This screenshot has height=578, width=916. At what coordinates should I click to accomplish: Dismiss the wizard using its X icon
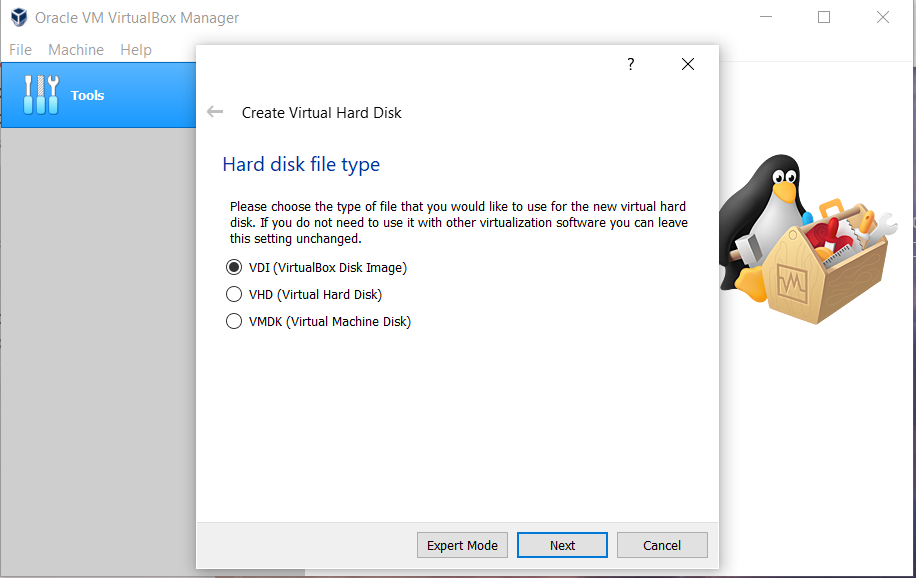pyautogui.click(x=687, y=63)
